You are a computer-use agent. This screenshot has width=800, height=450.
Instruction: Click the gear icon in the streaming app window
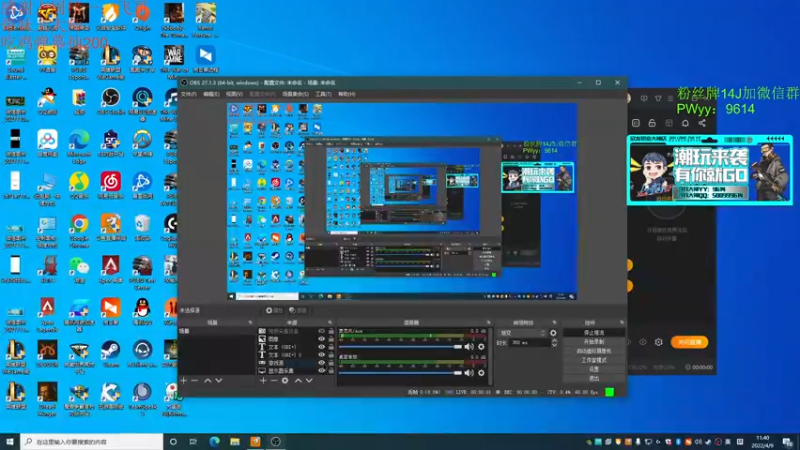pyautogui.click(x=659, y=342)
